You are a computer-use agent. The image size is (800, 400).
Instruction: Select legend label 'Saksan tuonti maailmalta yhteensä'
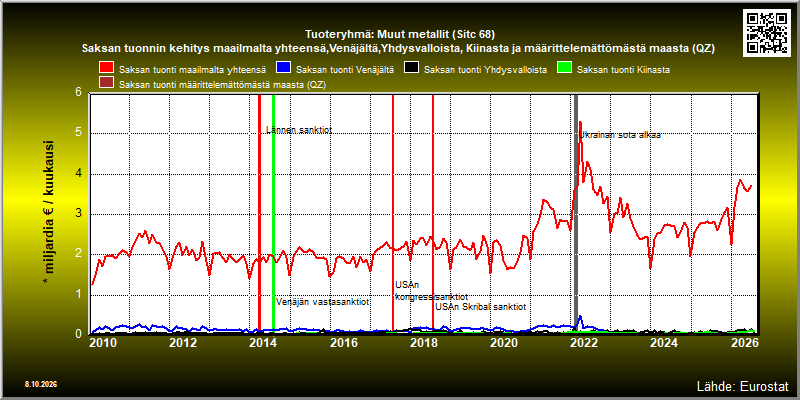(x=192, y=69)
